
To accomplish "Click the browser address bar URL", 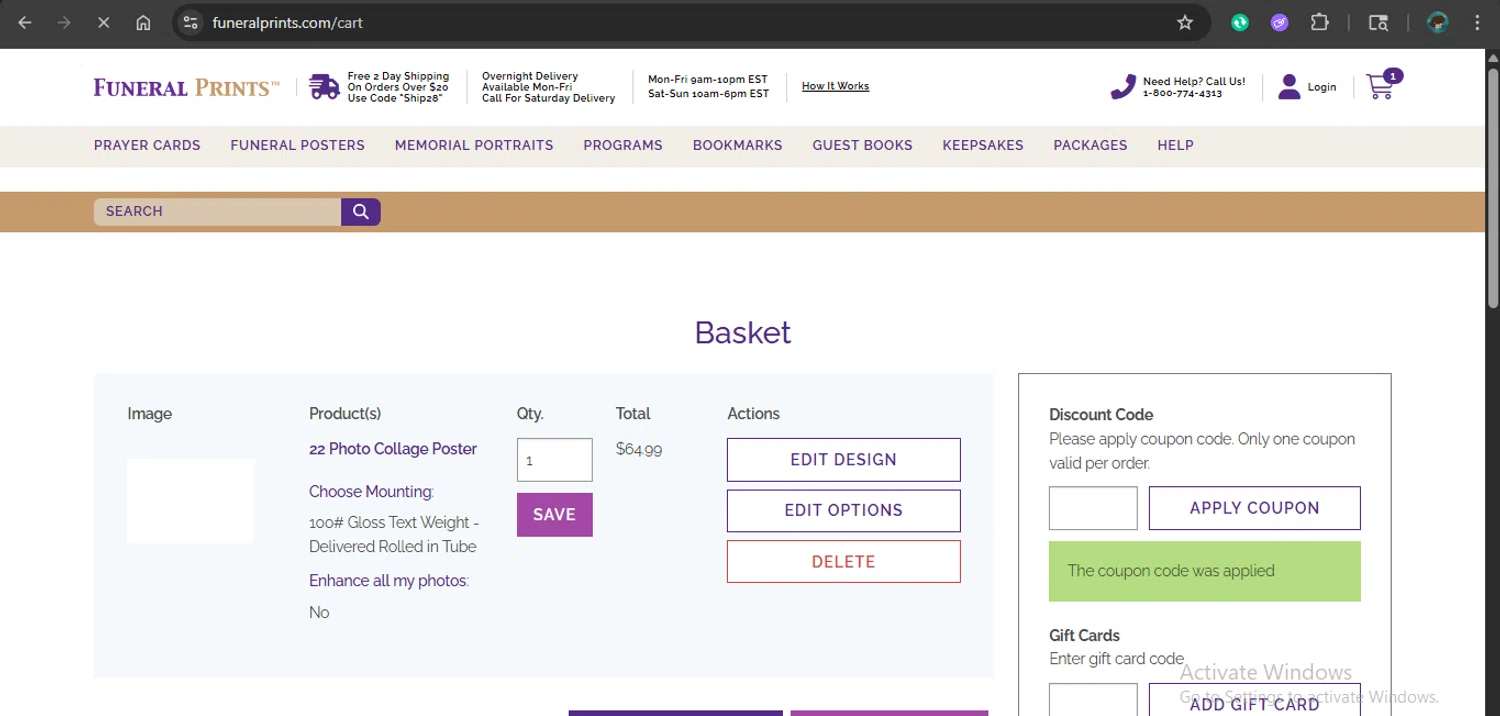I will (x=288, y=22).
